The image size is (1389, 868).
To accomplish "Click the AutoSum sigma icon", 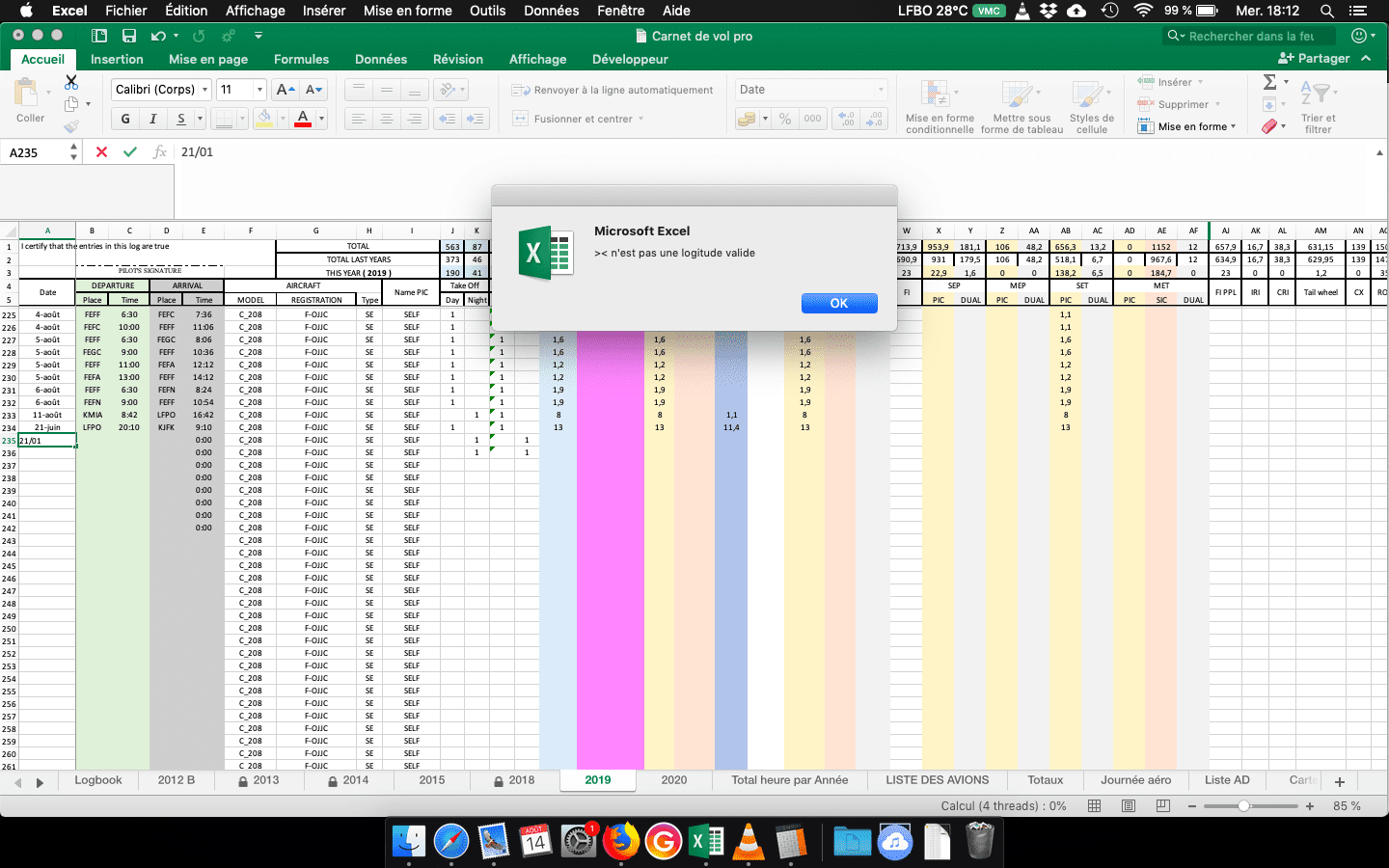I will pos(1270,82).
